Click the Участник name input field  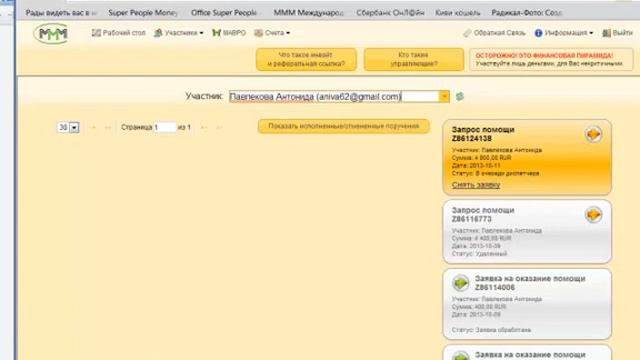(x=333, y=96)
